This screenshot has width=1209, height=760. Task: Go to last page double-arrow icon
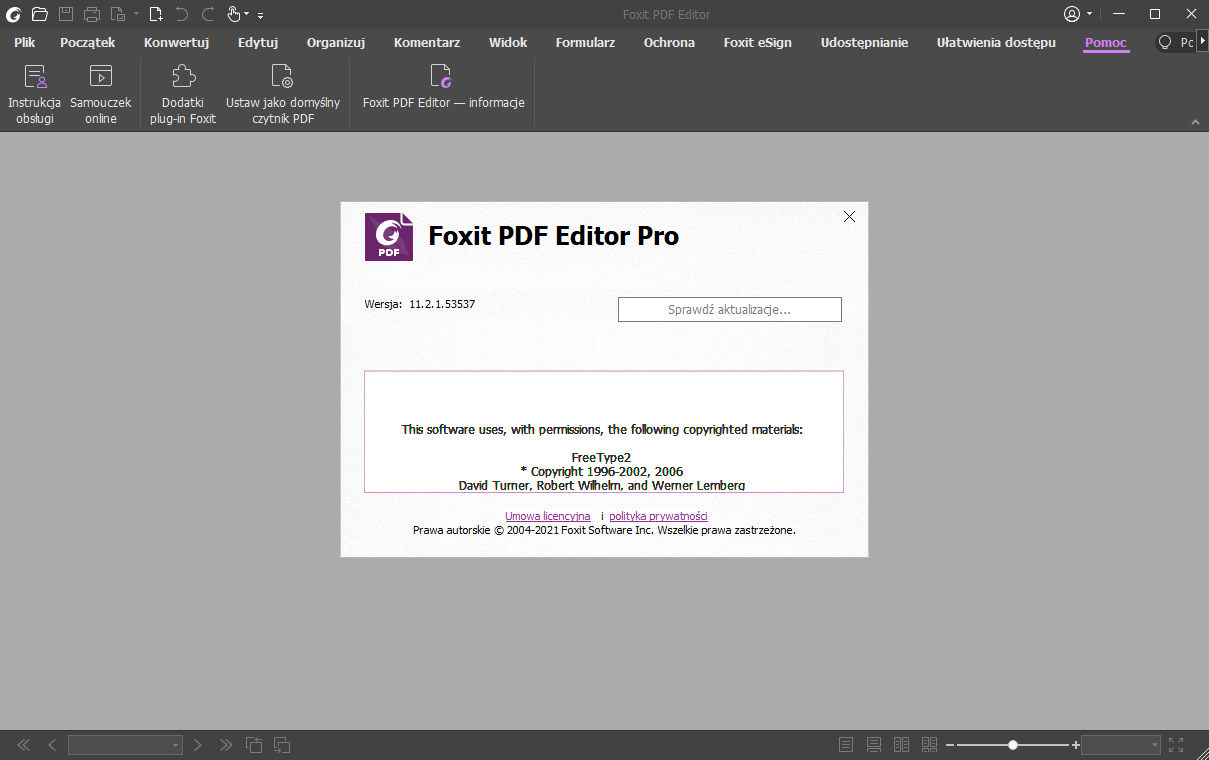coord(226,745)
